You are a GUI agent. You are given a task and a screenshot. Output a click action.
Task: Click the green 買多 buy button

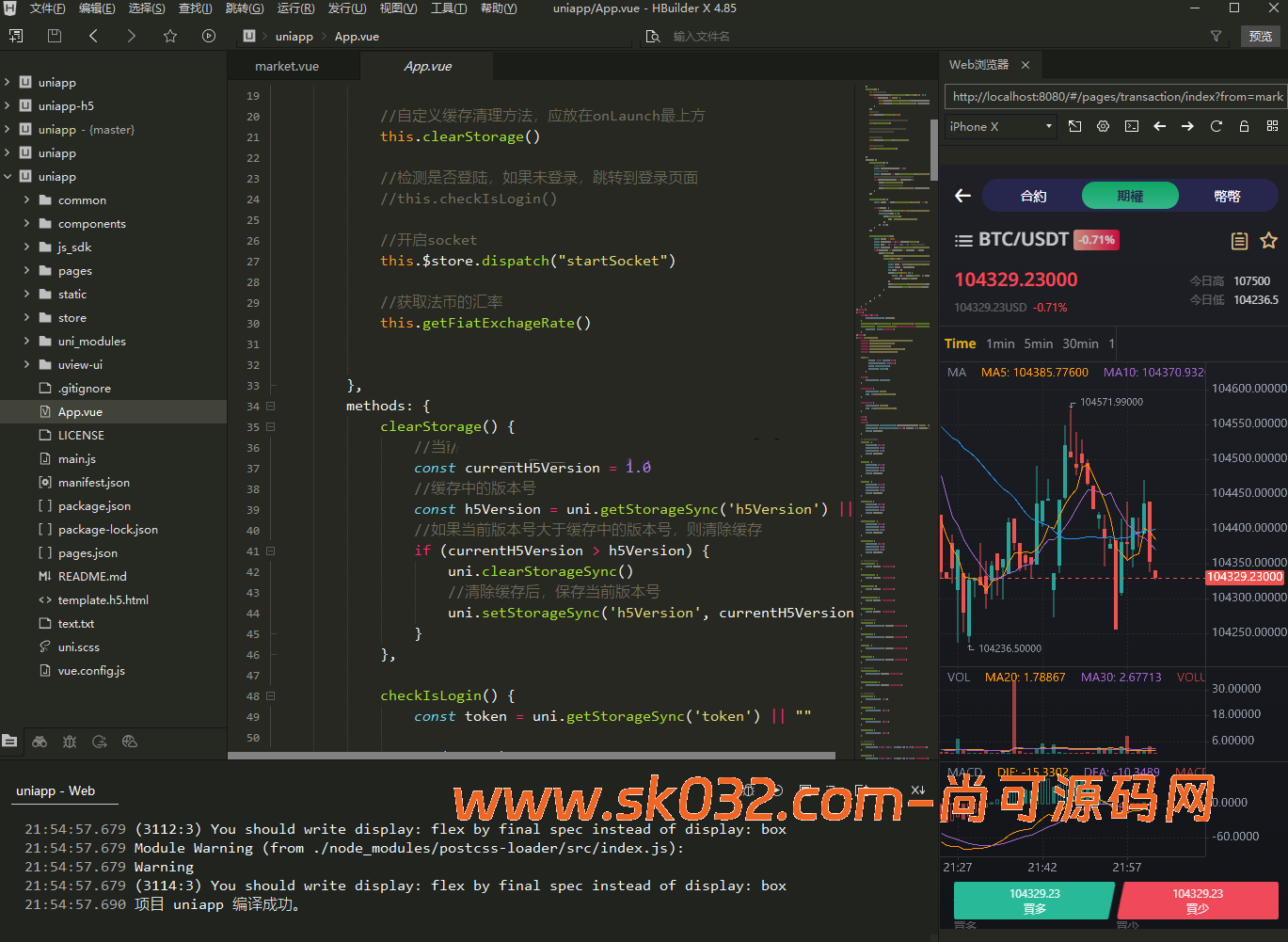[1034, 901]
